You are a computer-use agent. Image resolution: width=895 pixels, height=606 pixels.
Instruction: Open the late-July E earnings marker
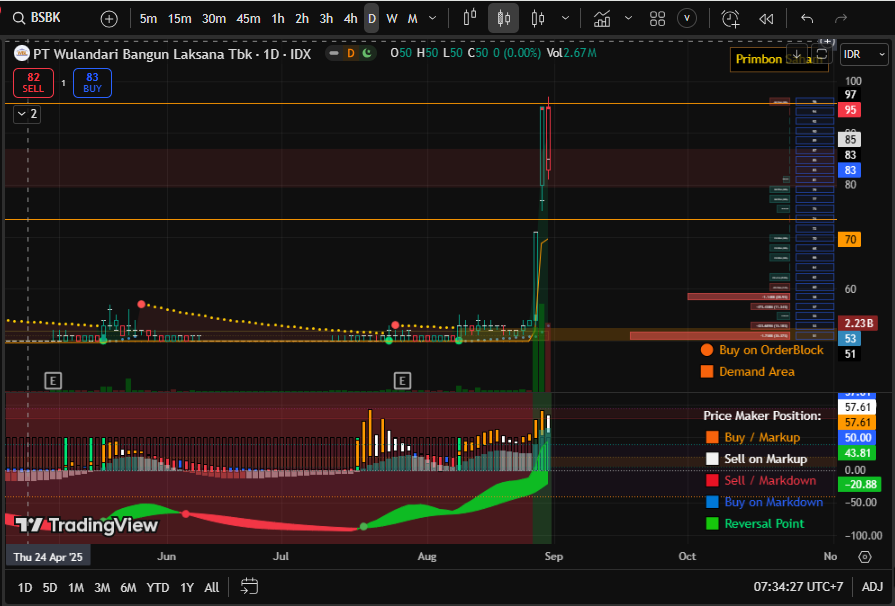point(402,381)
